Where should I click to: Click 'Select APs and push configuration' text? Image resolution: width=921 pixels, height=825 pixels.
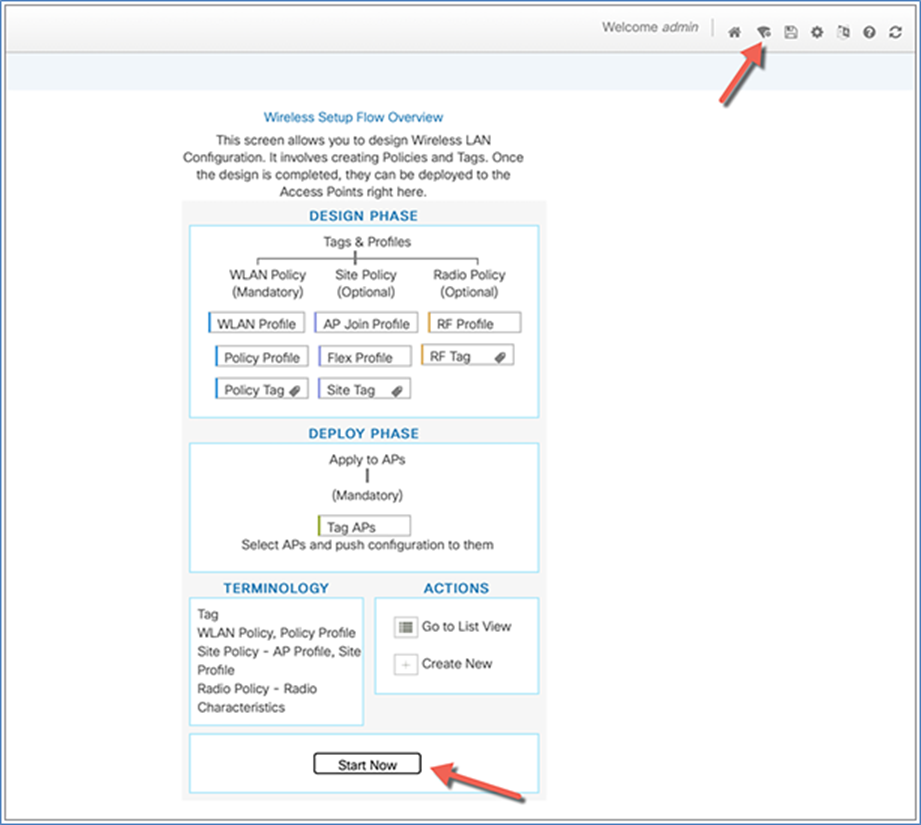coord(367,545)
